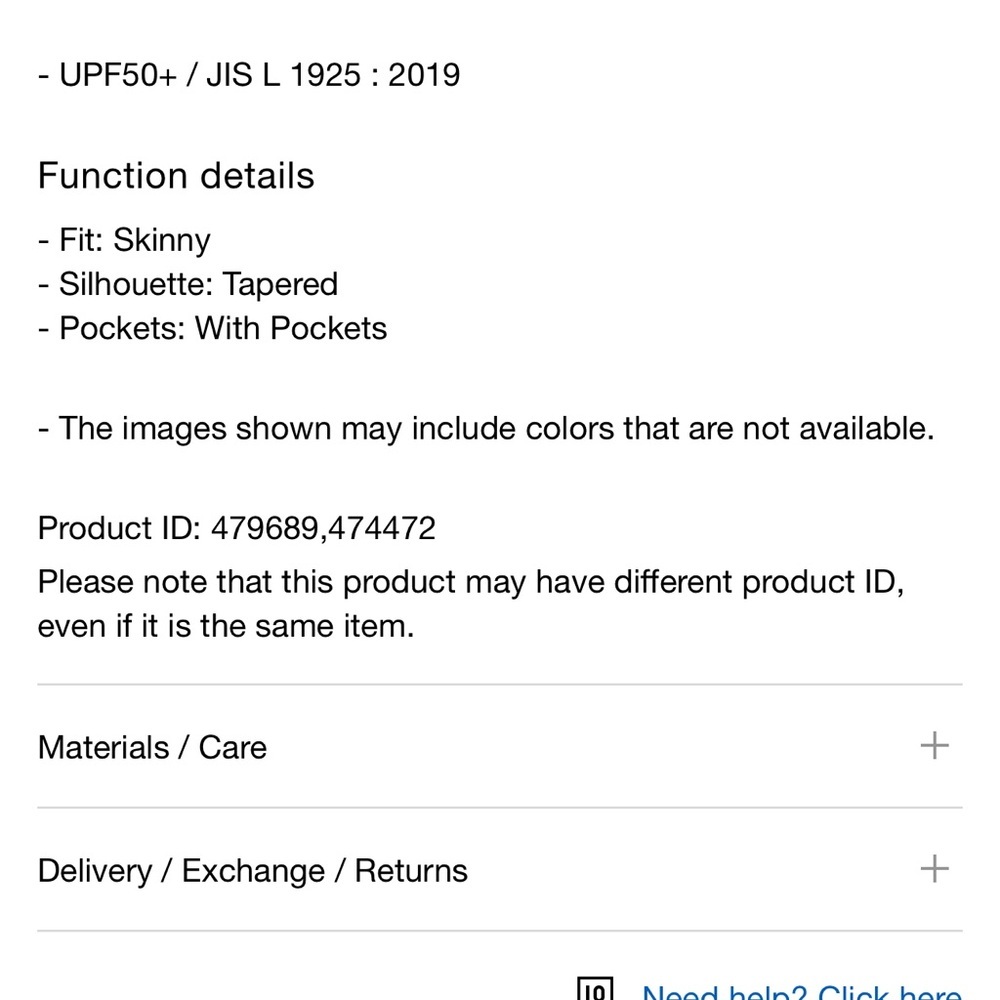
Task: Click the text even if it is the same item
Action: tap(225, 627)
